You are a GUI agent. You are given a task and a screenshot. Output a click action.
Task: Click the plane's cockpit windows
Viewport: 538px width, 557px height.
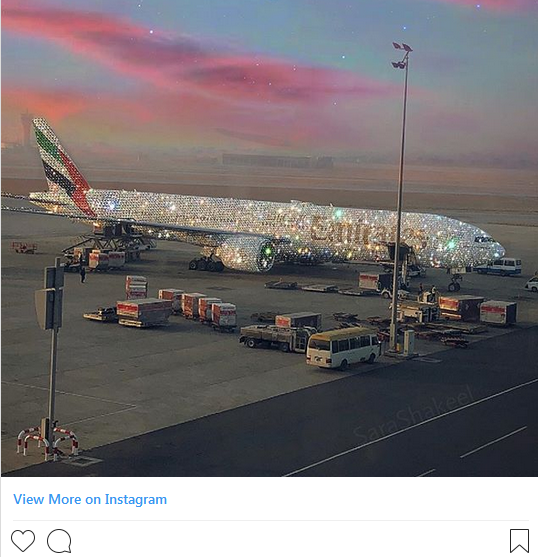[485, 239]
